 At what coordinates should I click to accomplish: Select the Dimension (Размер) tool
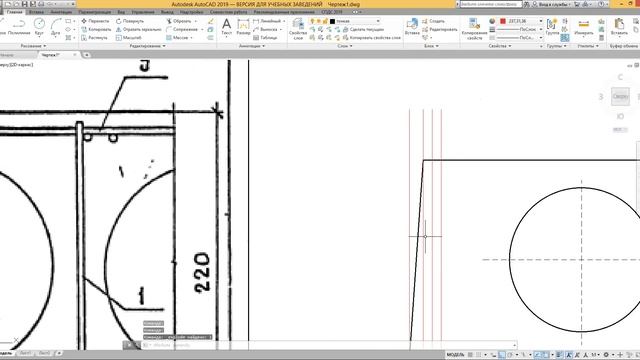[x=243, y=27]
